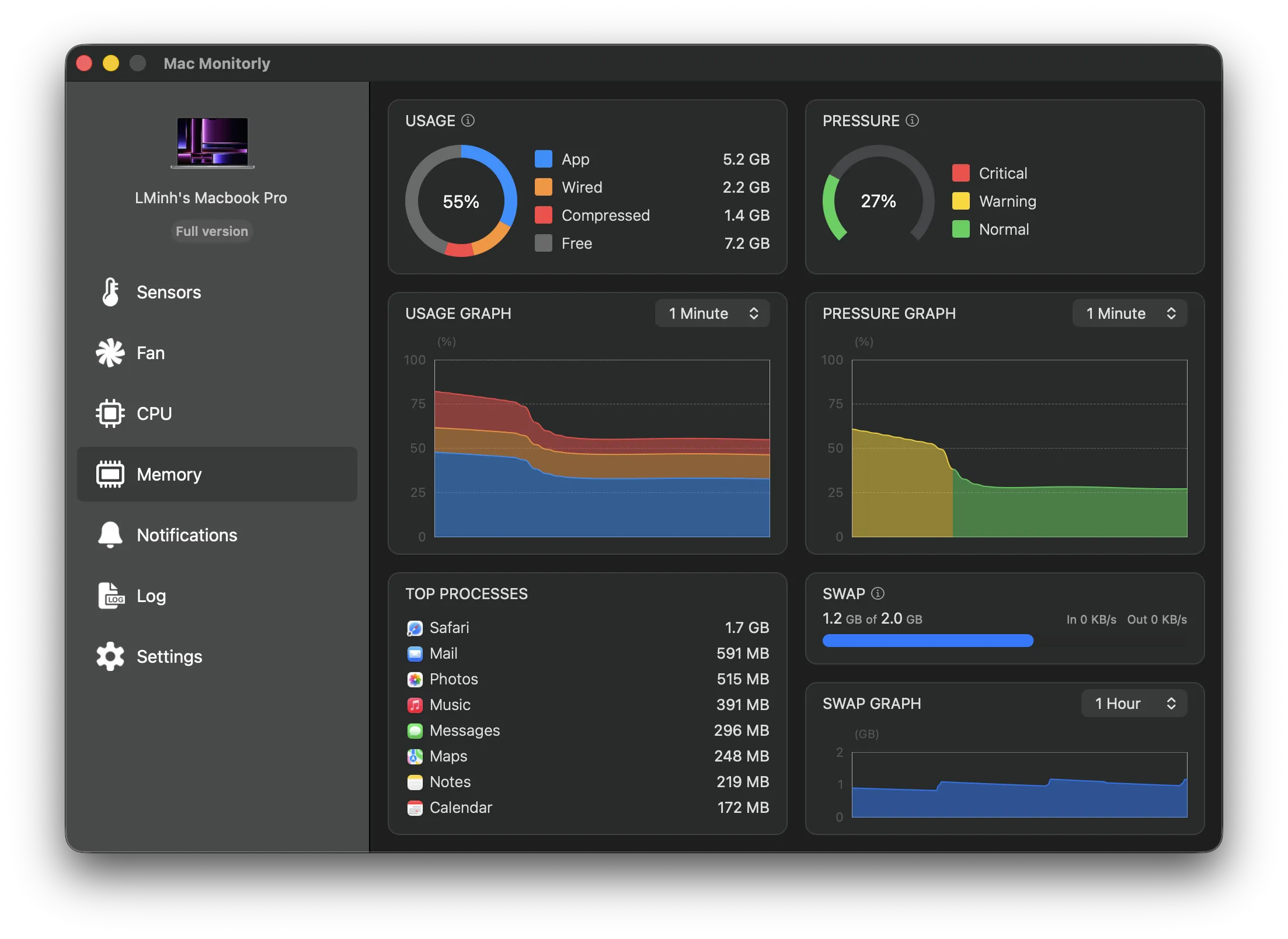Click the usage graph stacked area chart
1288x939 pixels.
pos(602,448)
